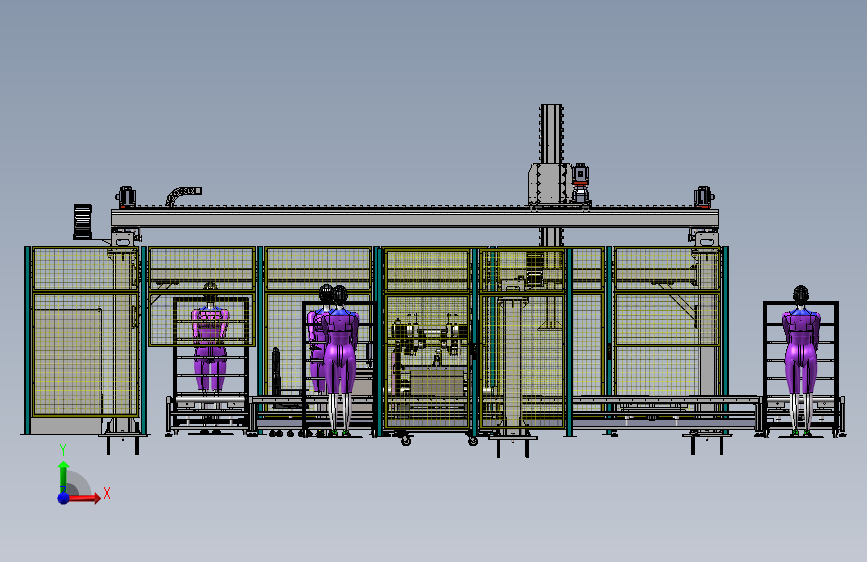Select the left caster wheel under the central cart
867x562 pixels.
coord(406,440)
